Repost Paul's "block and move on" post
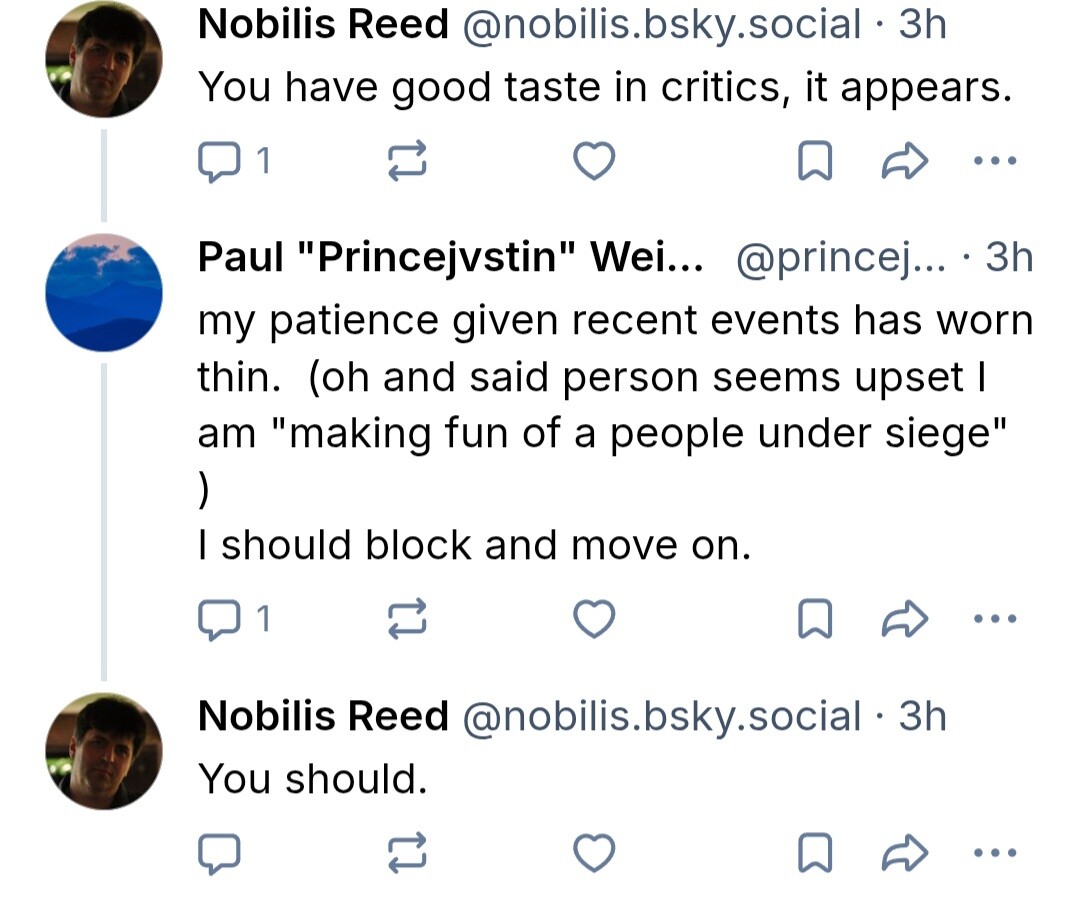This screenshot has width=1080, height=912. point(407,621)
